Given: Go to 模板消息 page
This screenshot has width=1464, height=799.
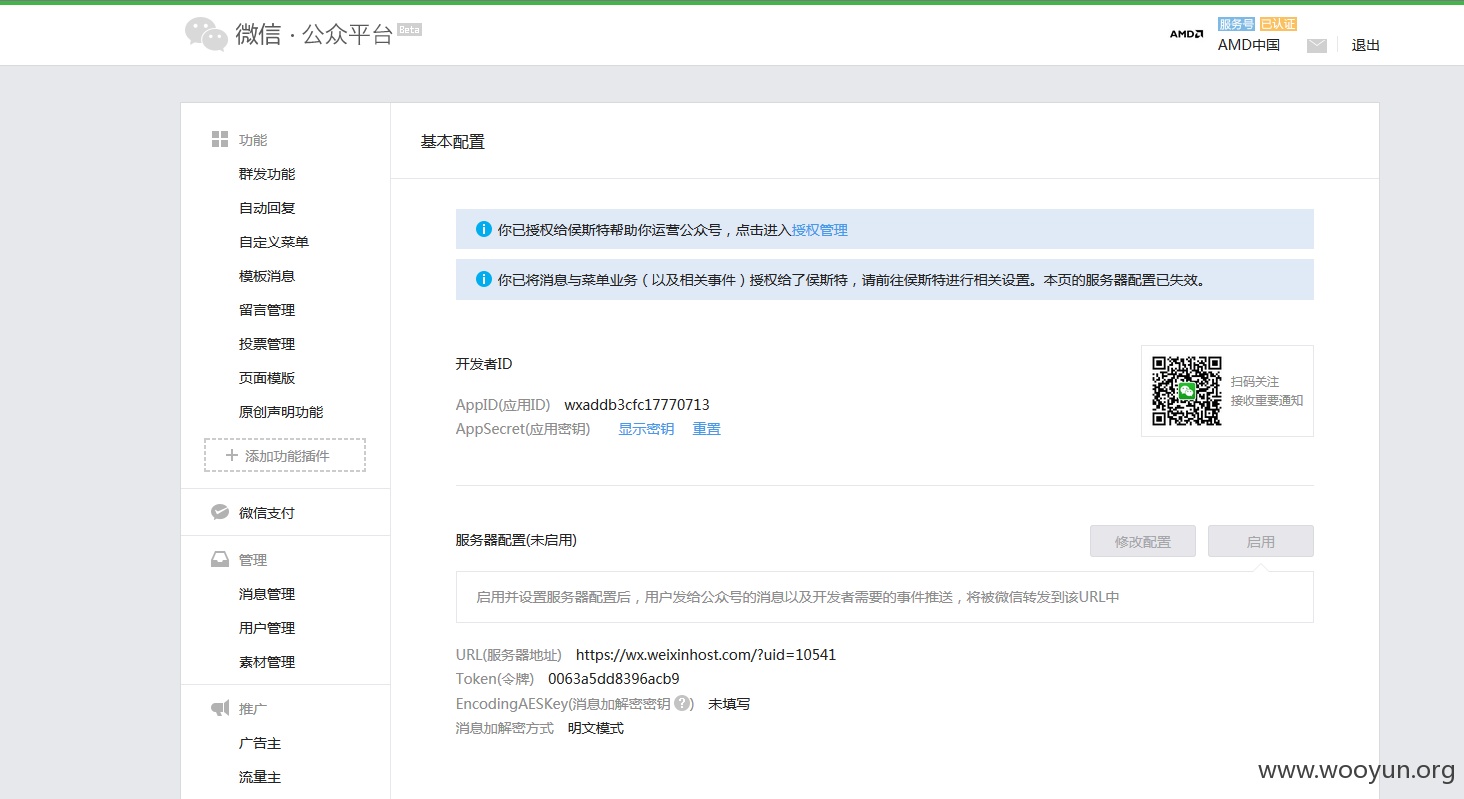Looking at the screenshot, I should pyautogui.click(x=267, y=276).
